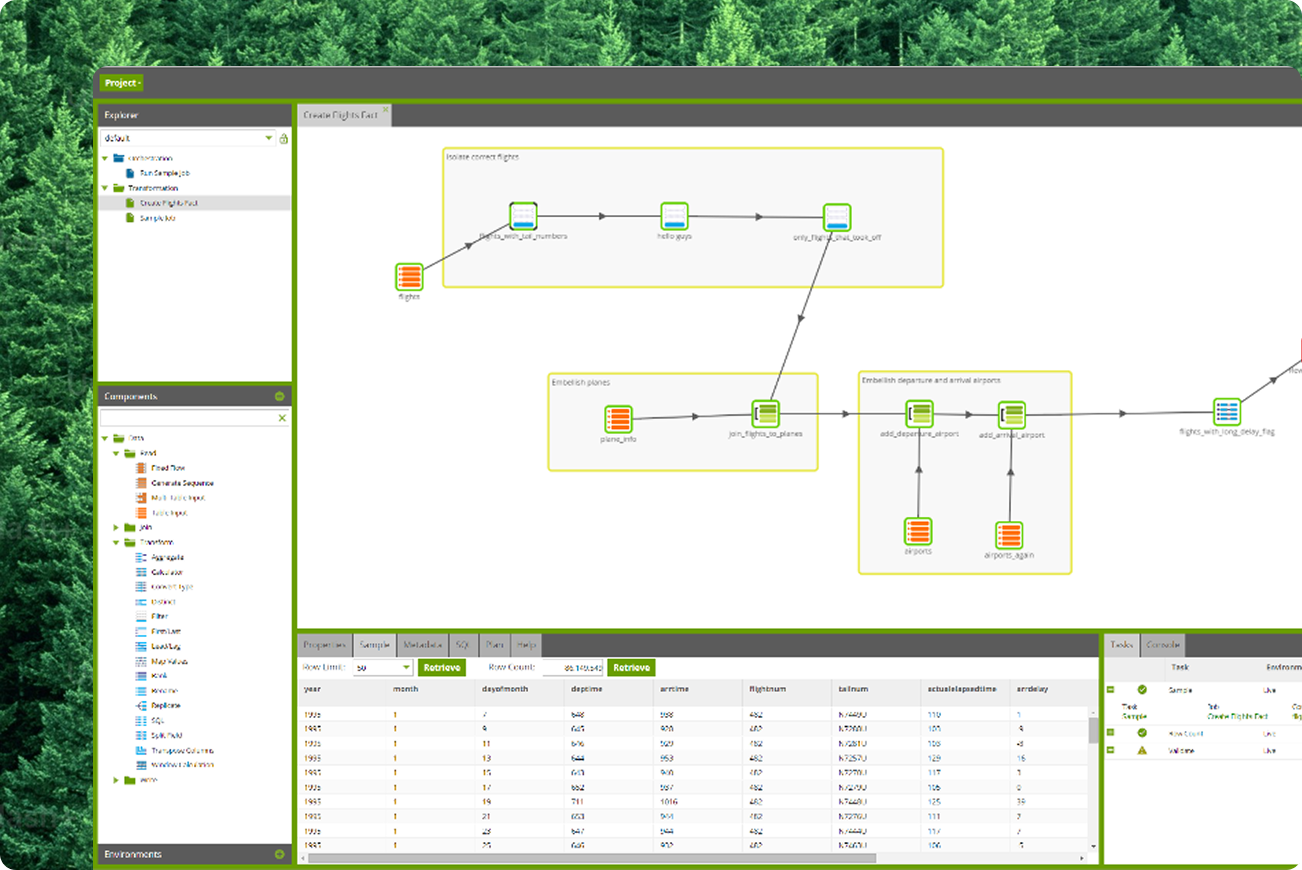Open the Sample Job transformation in Explorer
This screenshot has height=870, width=1302.
tap(157, 218)
